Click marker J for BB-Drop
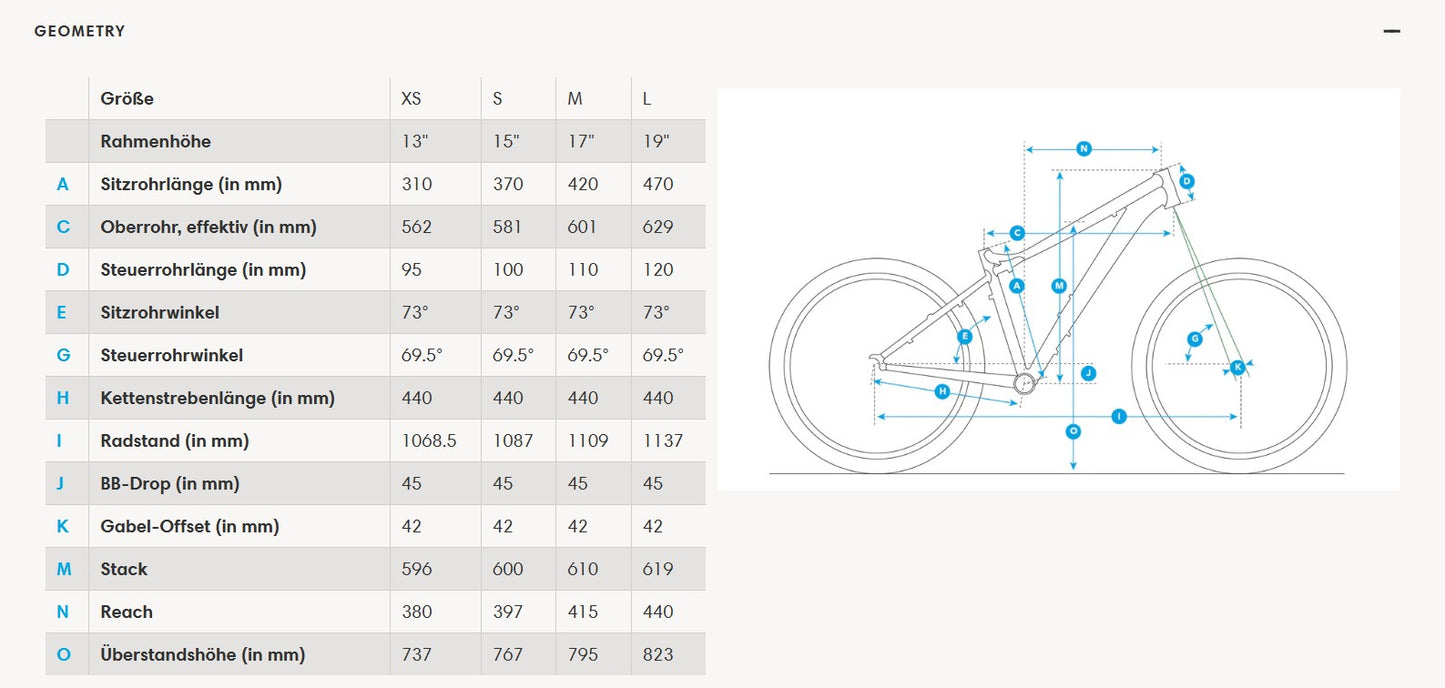Image resolution: width=1445 pixels, height=688 pixels. [x=1089, y=373]
